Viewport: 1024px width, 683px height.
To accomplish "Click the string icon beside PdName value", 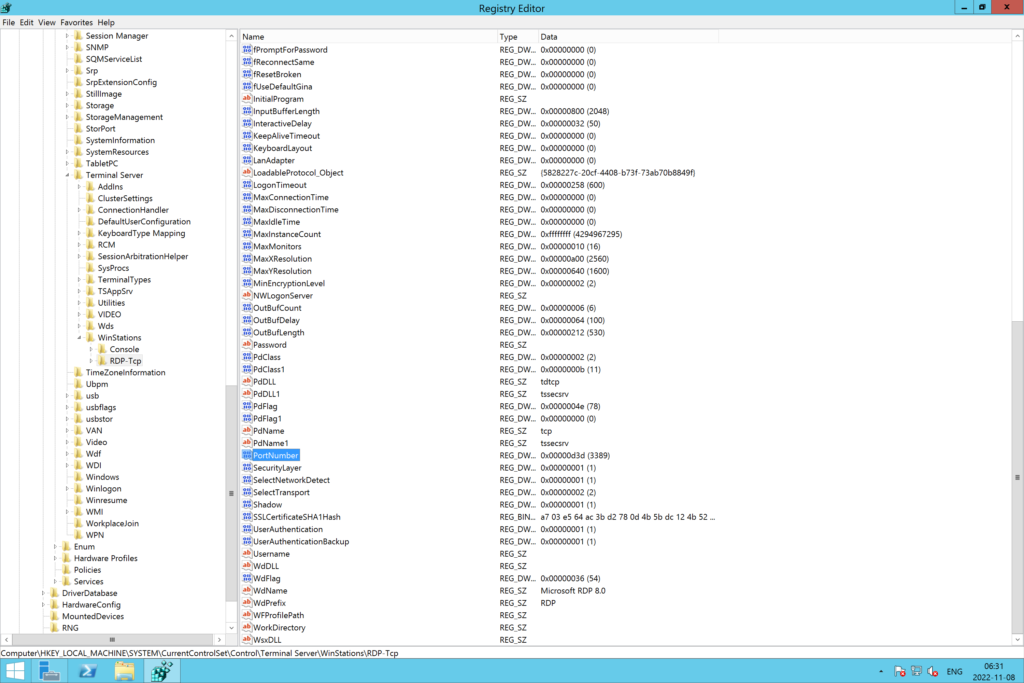I will (246, 430).
